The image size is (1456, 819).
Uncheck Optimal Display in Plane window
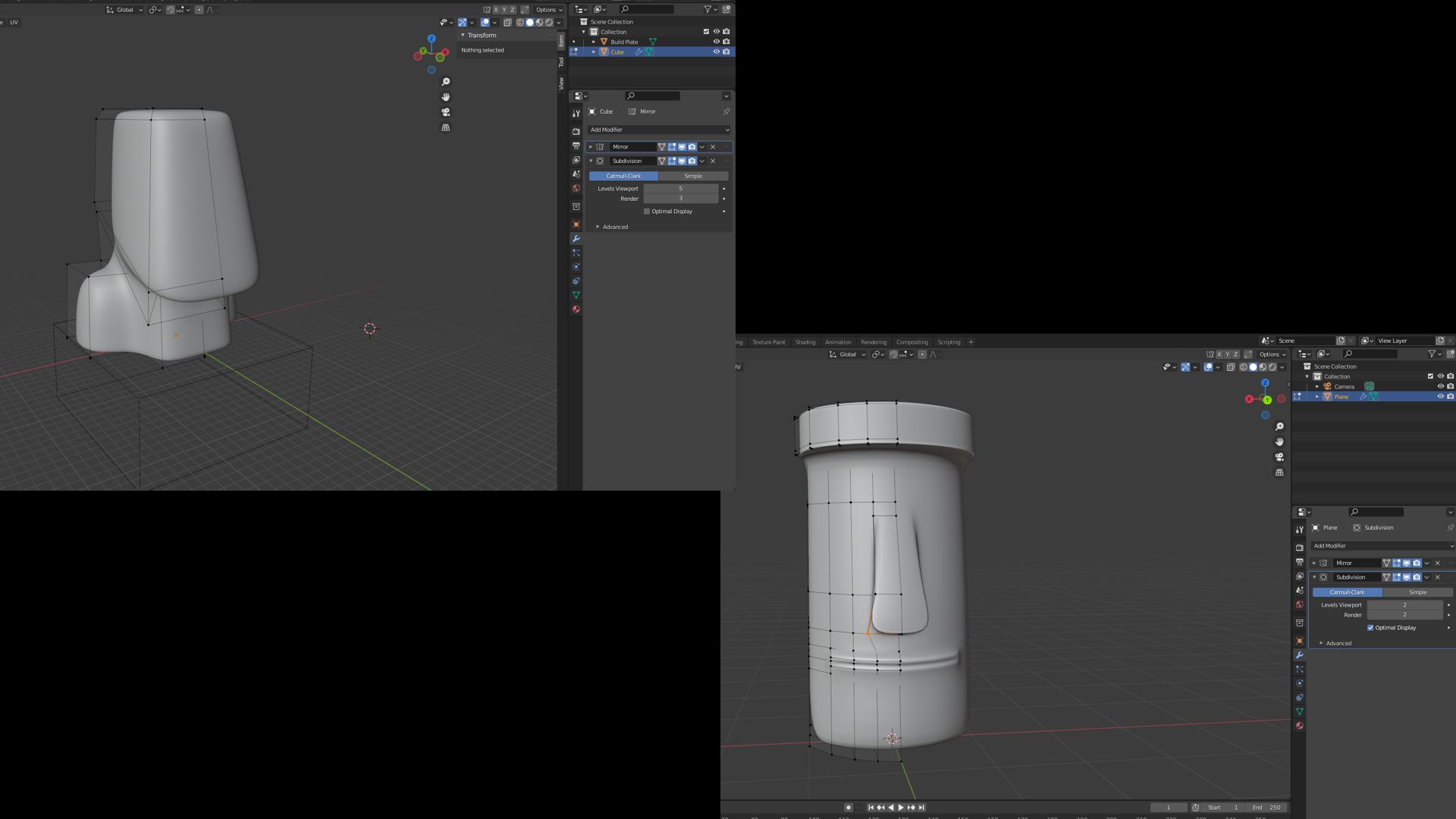pyautogui.click(x=1370, y=628)
